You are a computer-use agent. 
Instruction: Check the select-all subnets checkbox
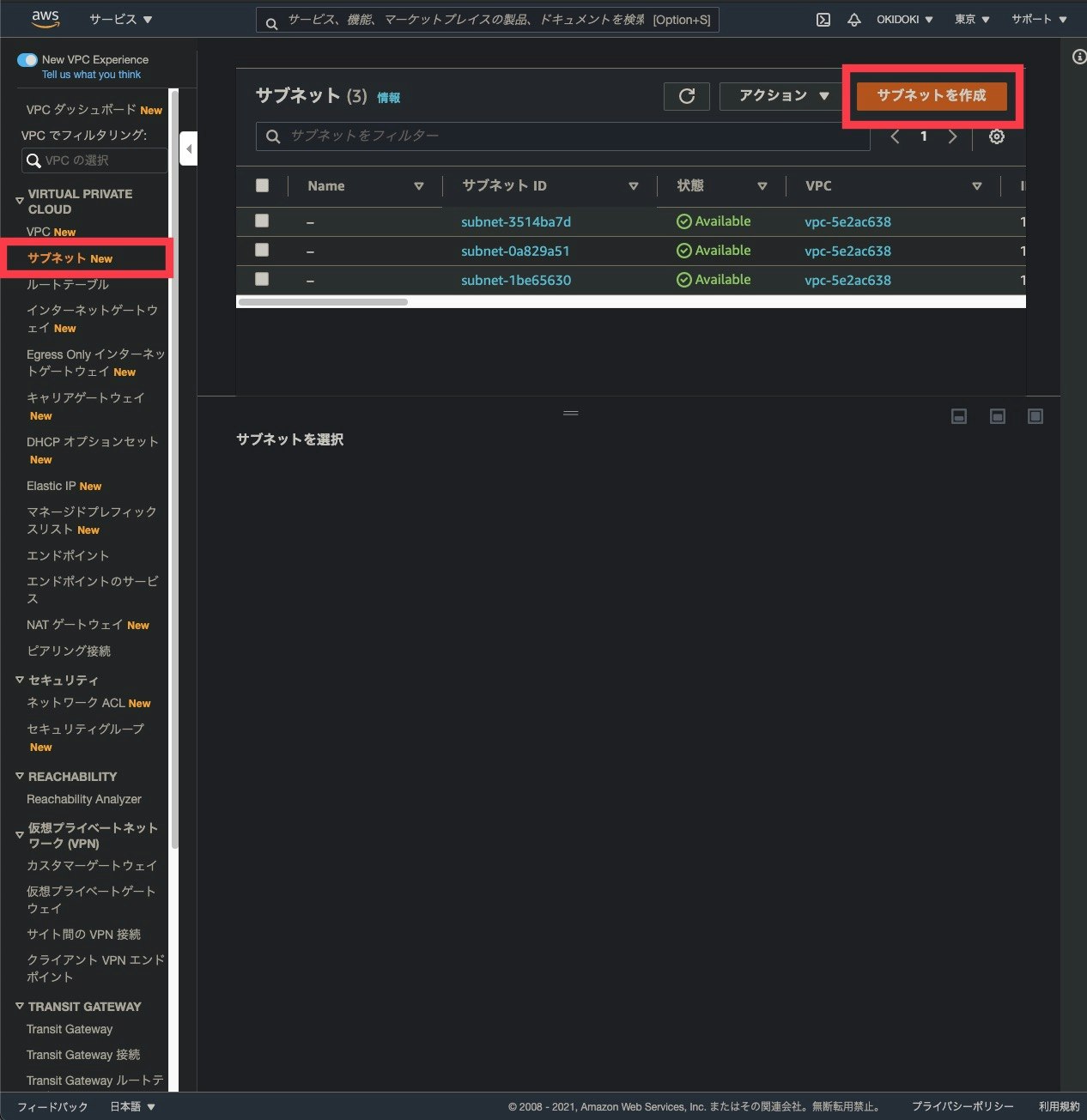(x=262, y=185)
